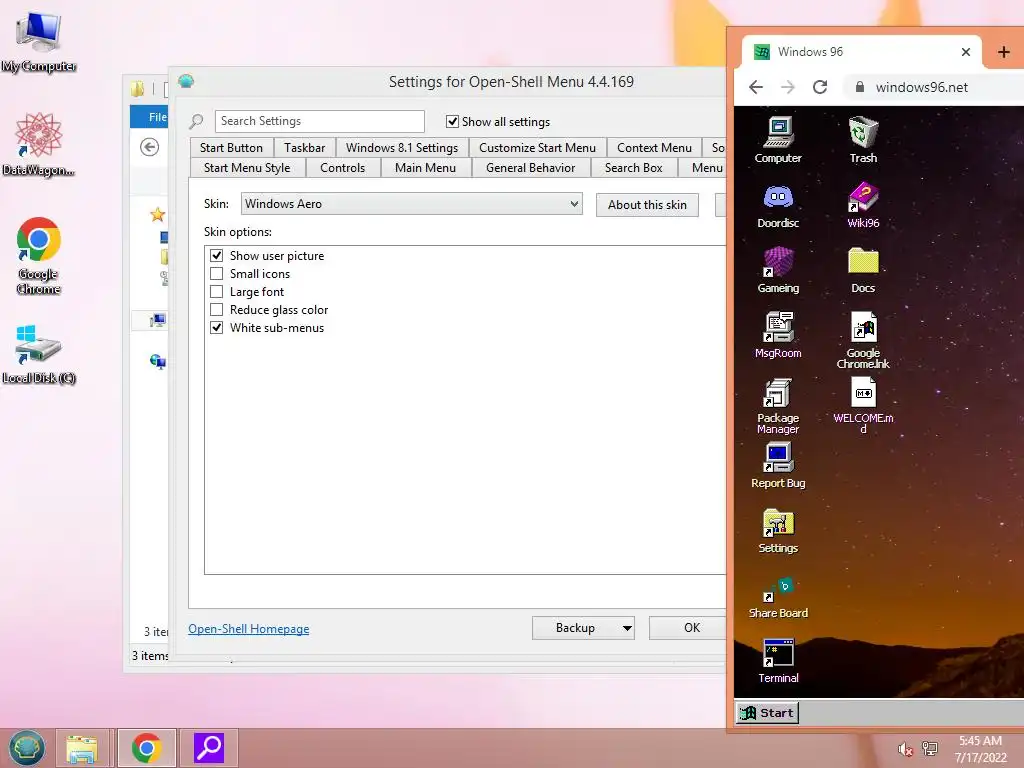The height and width of the screenshot is (768, 1024).
Task: Open the DataWagon desktop shortcut
Action: (39, 144)
